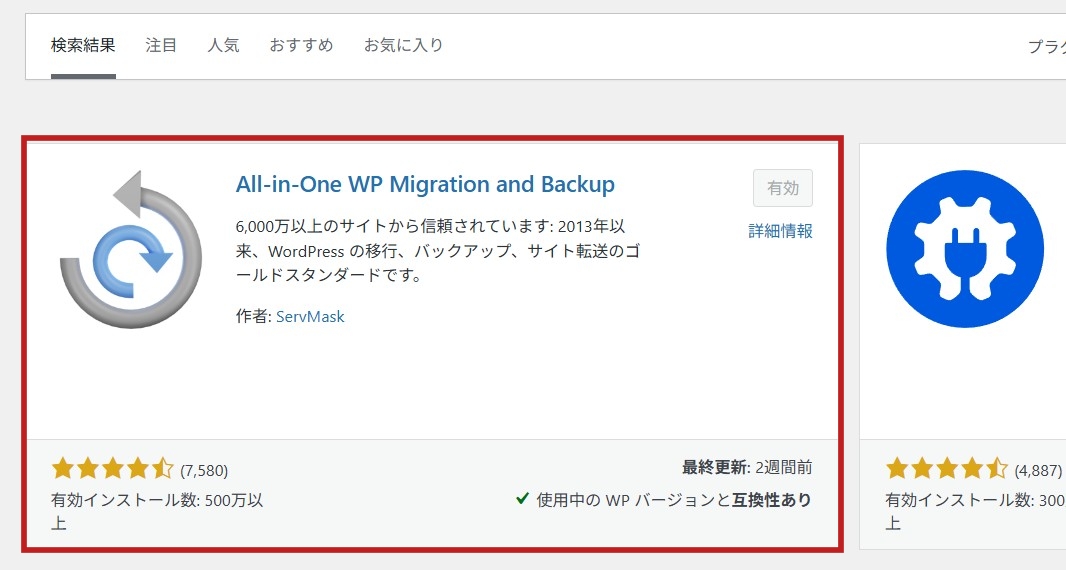
Task: Open the 注目 tab
Action: (161, 45)
